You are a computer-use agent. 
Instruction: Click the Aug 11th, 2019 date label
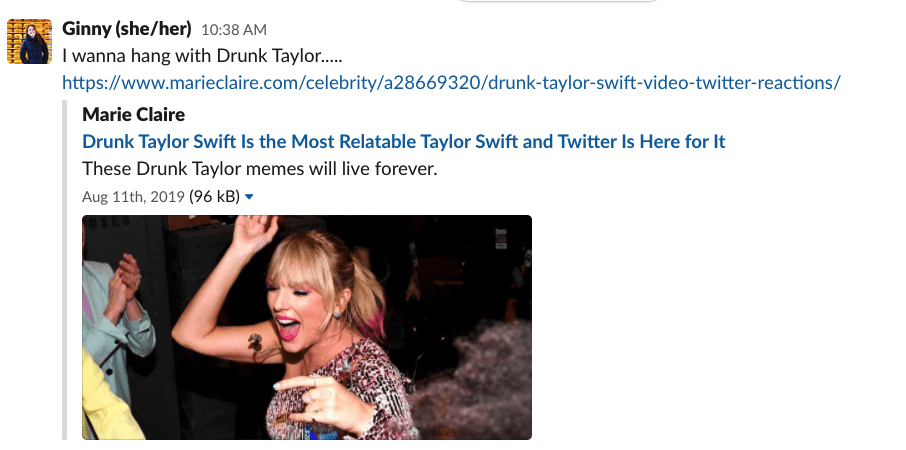[x=133, y=197]
